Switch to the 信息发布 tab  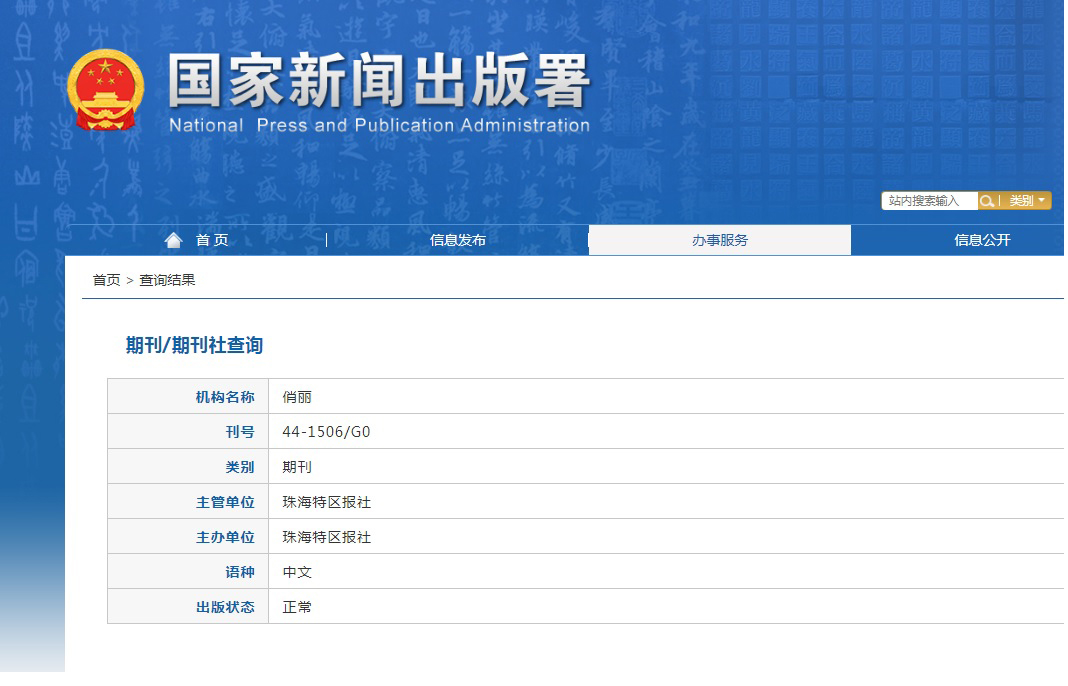[x=459, y=240]
